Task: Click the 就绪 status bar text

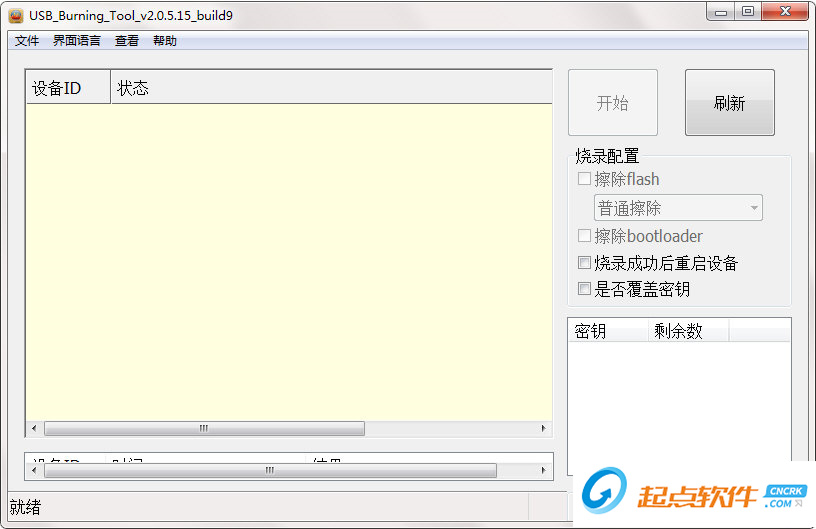Action: click(25, 507)
